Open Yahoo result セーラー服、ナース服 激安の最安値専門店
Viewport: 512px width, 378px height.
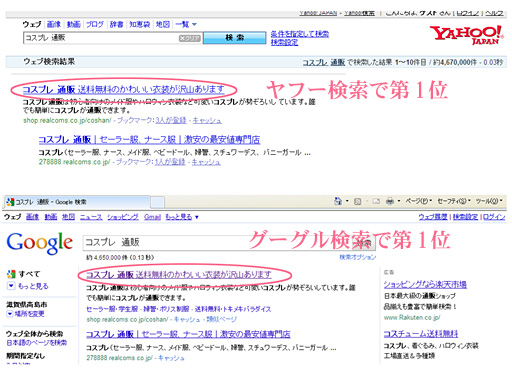coord(149,139)
